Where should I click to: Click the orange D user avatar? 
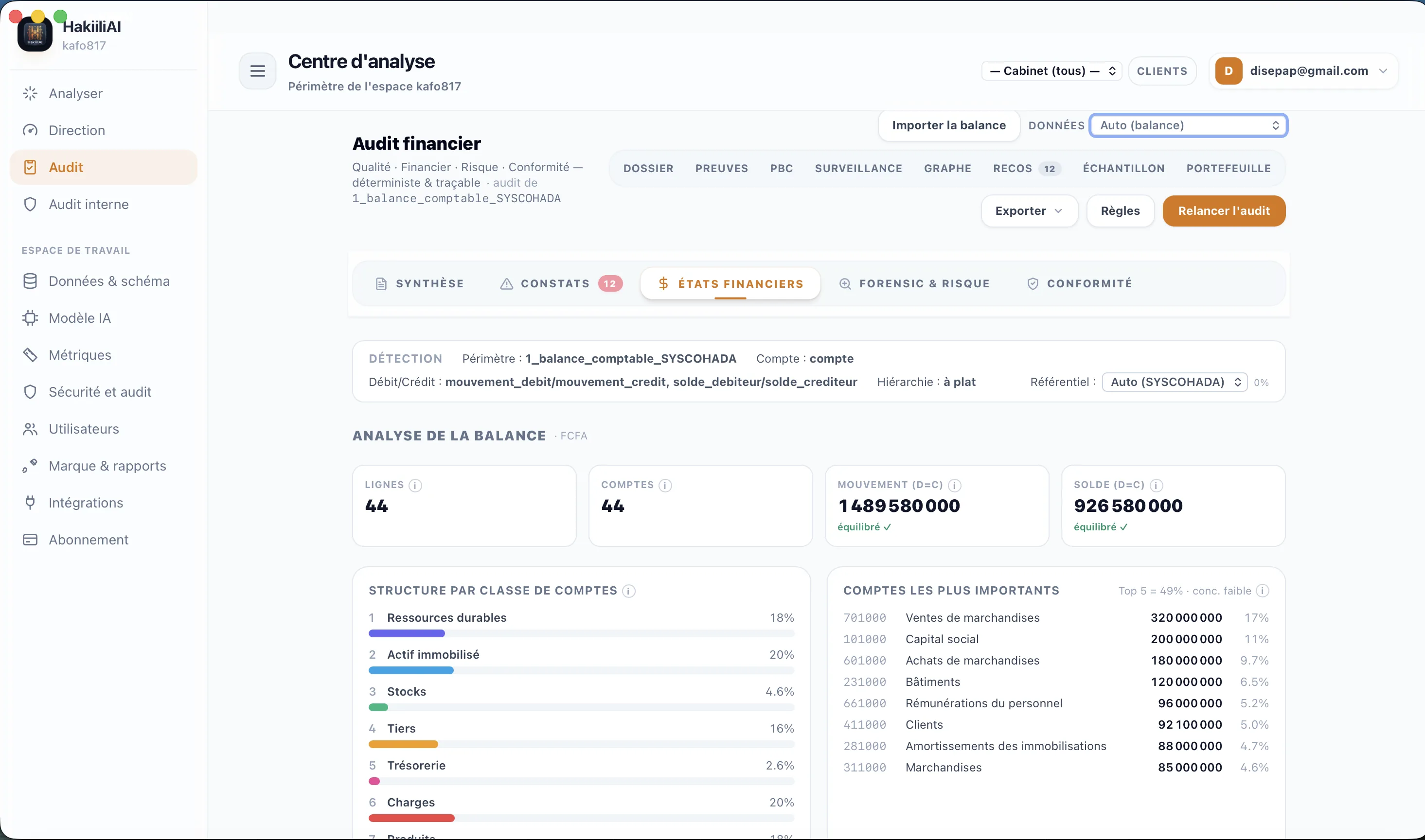pyautogui.click(x=1229, y=71)
